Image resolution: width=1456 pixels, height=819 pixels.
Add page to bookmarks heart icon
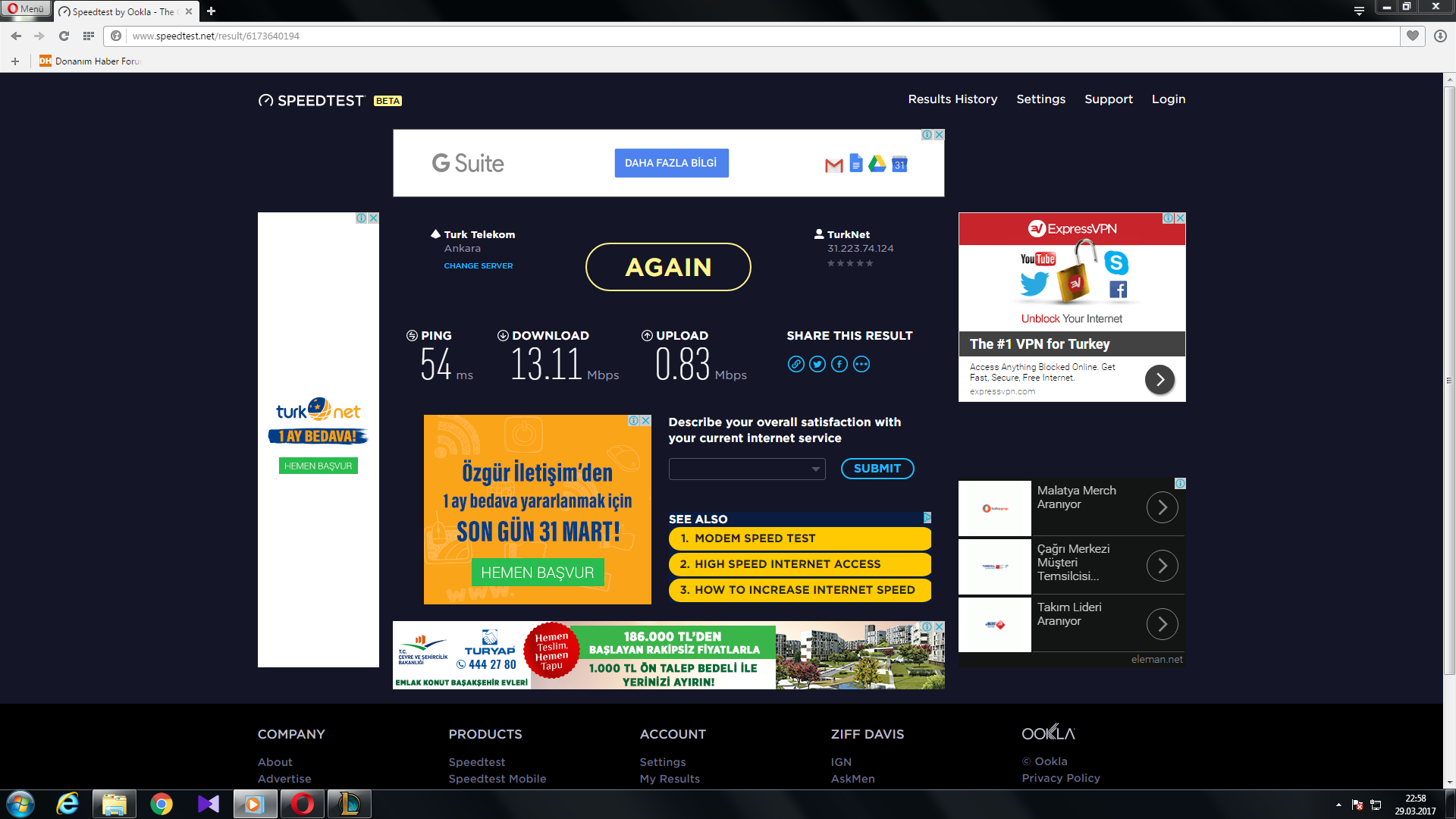(x=1412, y=36)
